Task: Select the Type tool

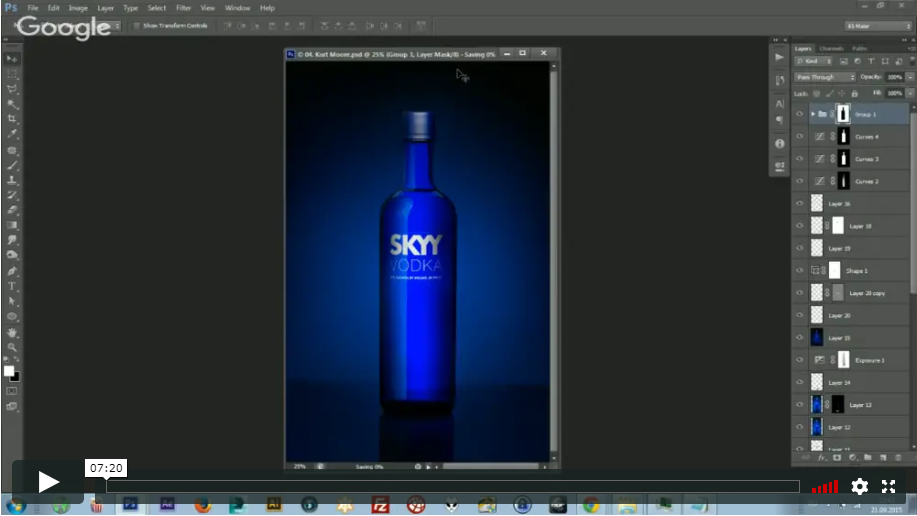Action: point(12,286)
